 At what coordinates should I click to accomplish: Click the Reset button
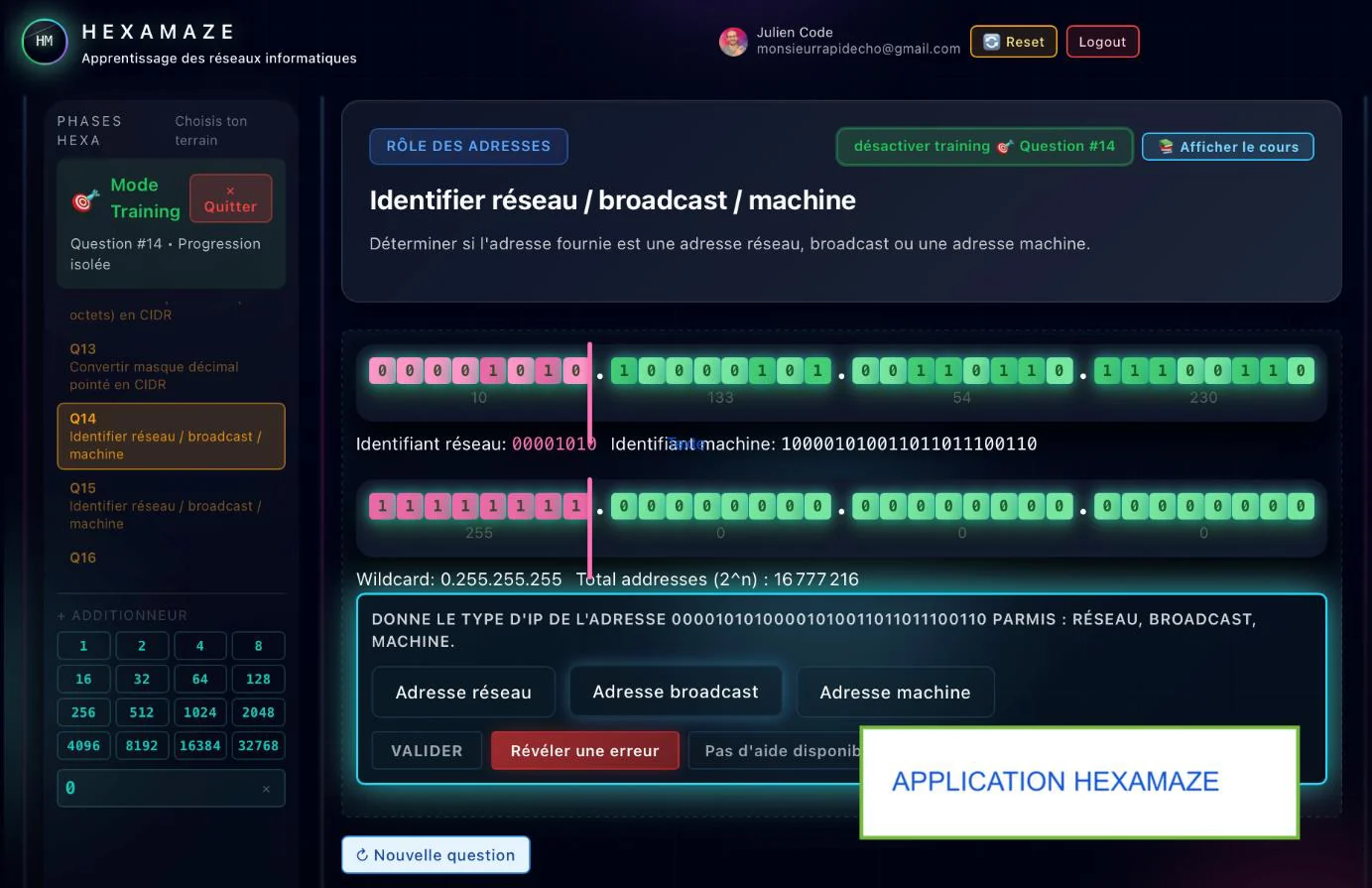1014,42
